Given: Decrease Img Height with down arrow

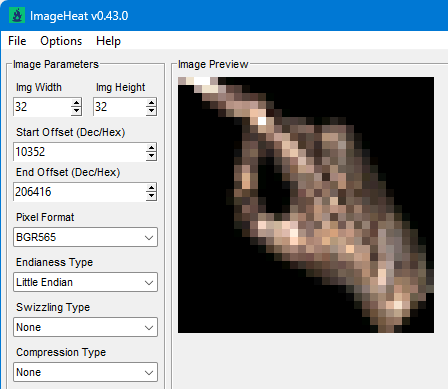Looking at the screenshot, I should [151, 111].
